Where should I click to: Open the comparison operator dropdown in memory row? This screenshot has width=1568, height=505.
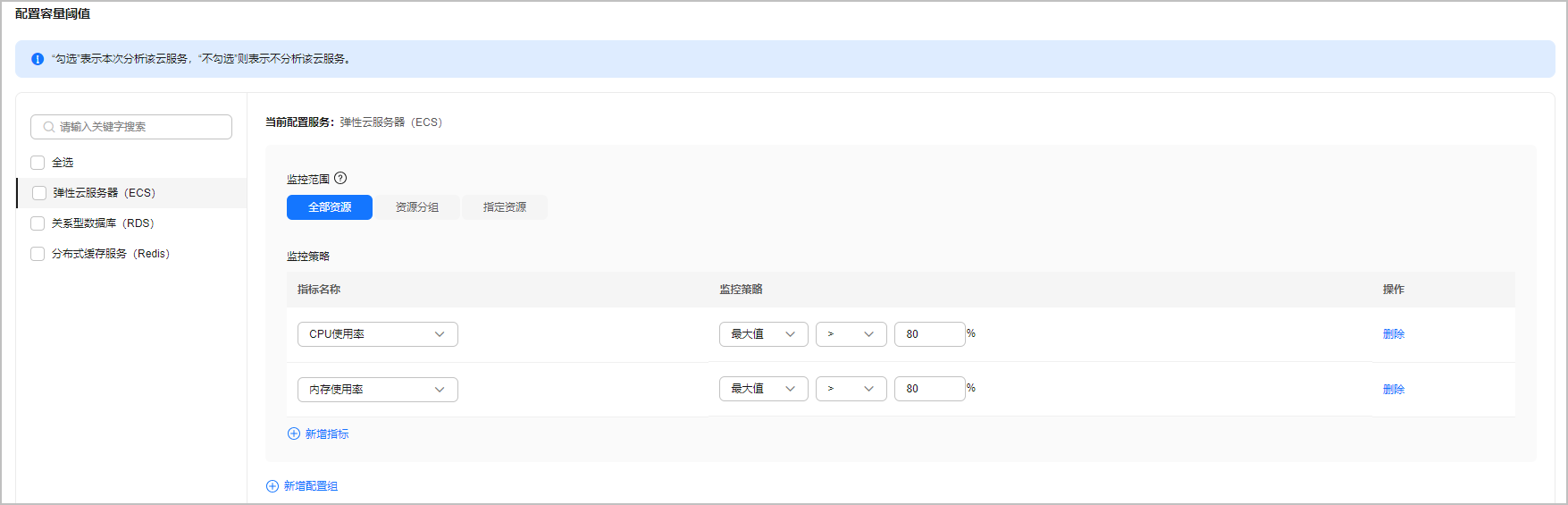pos(851,389)
